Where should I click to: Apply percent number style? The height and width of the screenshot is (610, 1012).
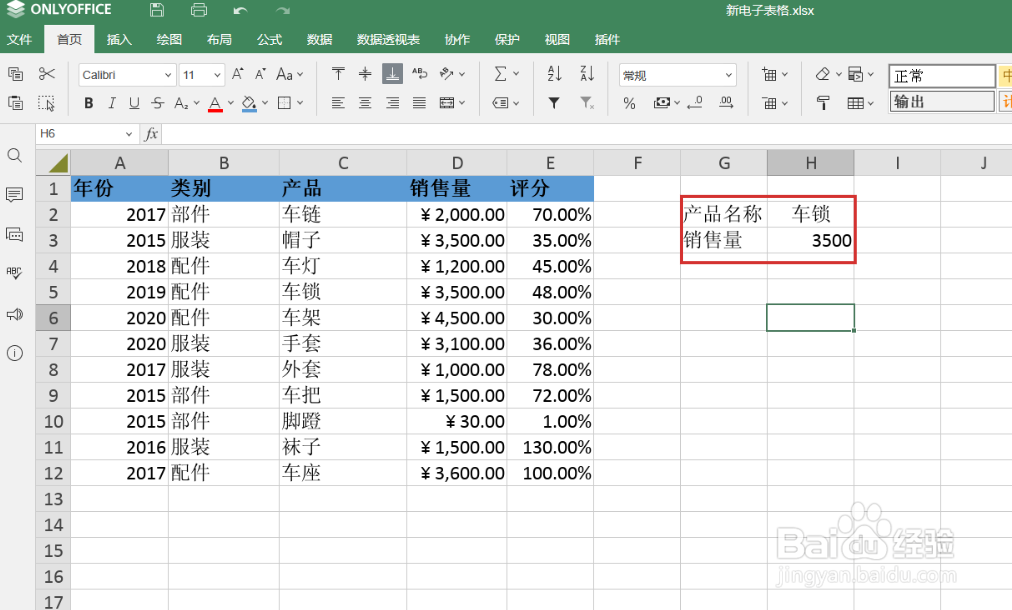[x=628, y=102]
